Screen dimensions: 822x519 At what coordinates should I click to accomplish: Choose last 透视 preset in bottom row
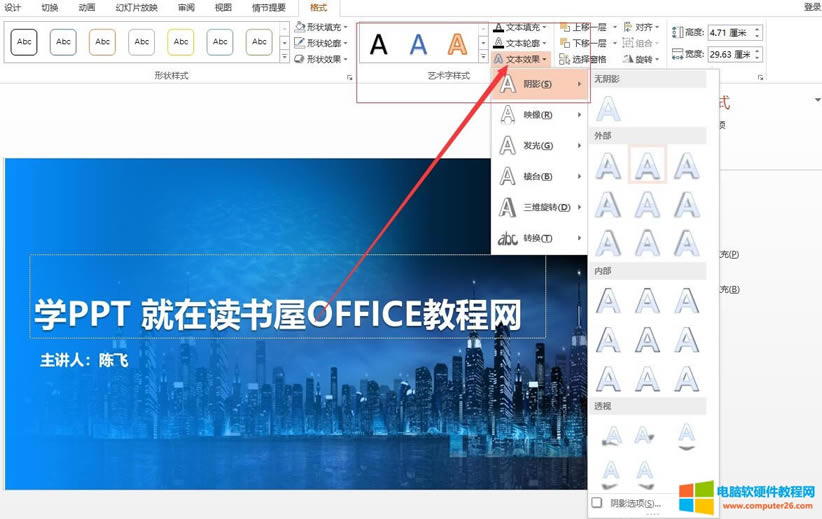point(644,473)
